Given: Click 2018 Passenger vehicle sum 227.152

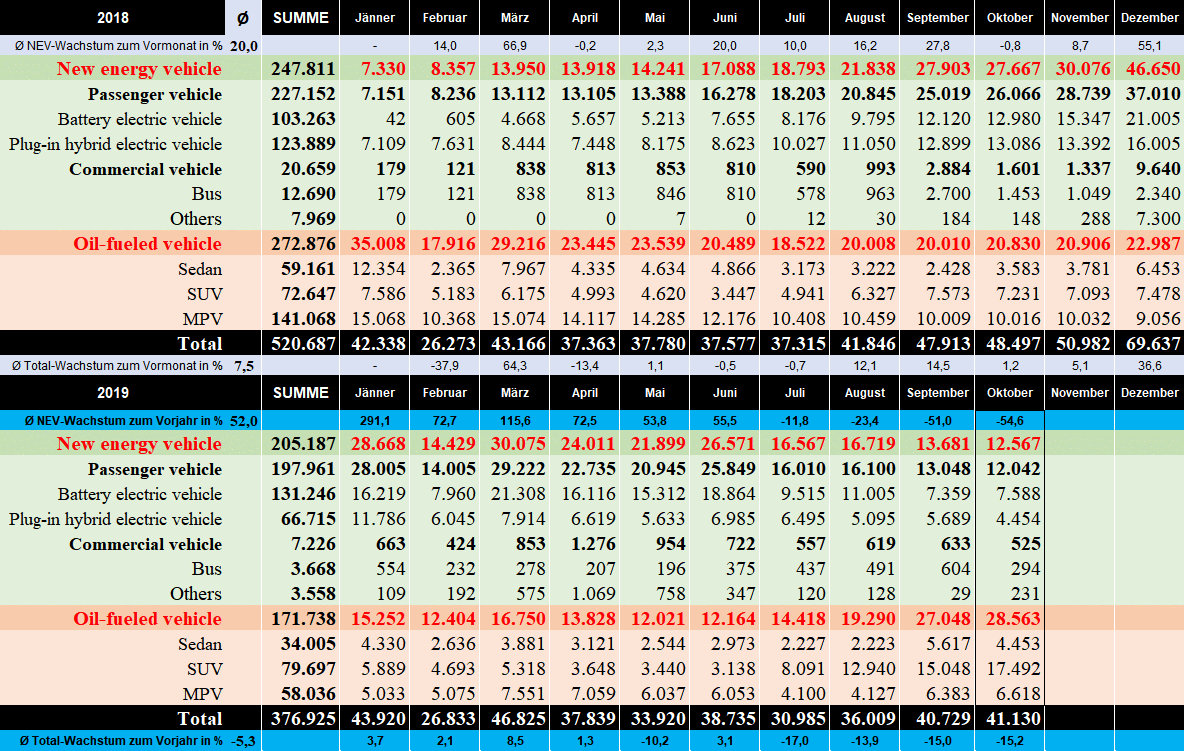Looking at the screenshot, I should (303, 94).
